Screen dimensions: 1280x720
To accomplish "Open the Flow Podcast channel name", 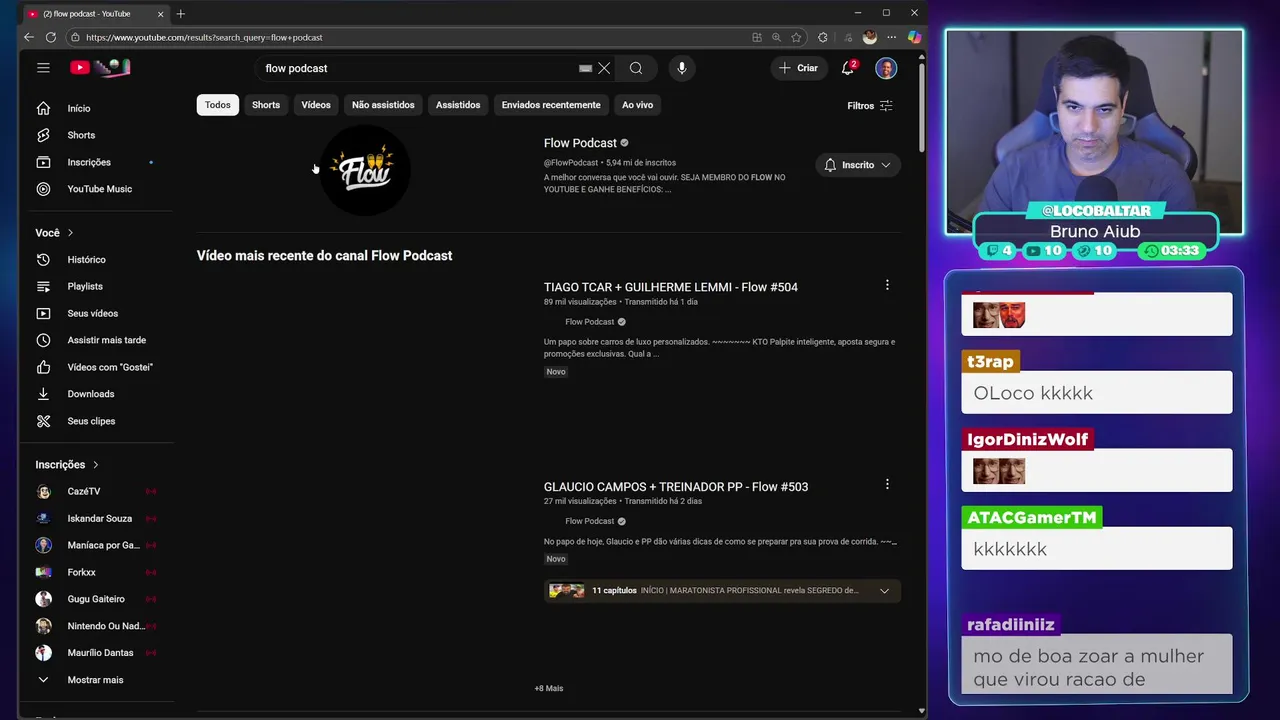I will click(x=580, y=143).
